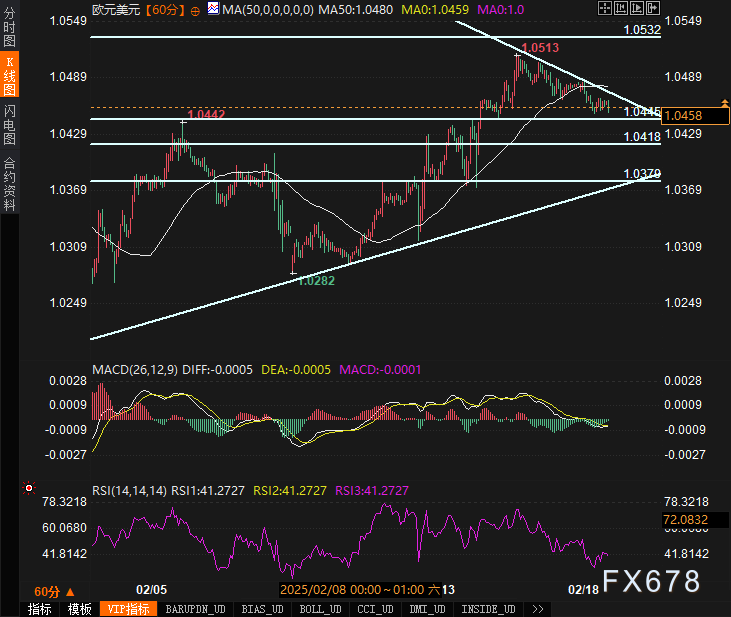Click the MA indicator chart icon
Screen dimensions: 731x617
click(212, 9)
